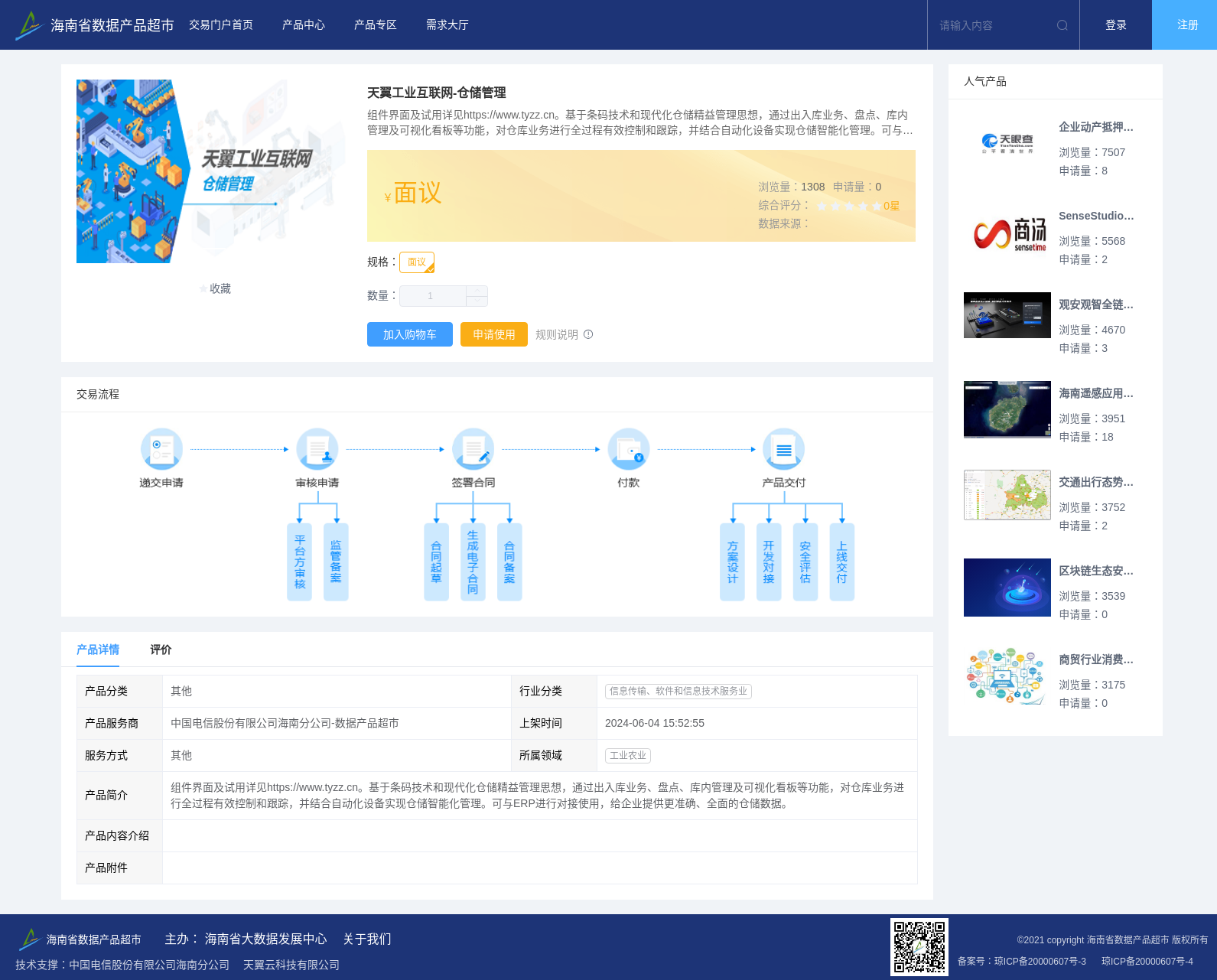The width and height of the screenshot is (1217, 980).
Task: Click footer text 天翼云科技有限公司
Action: (291, 965)
